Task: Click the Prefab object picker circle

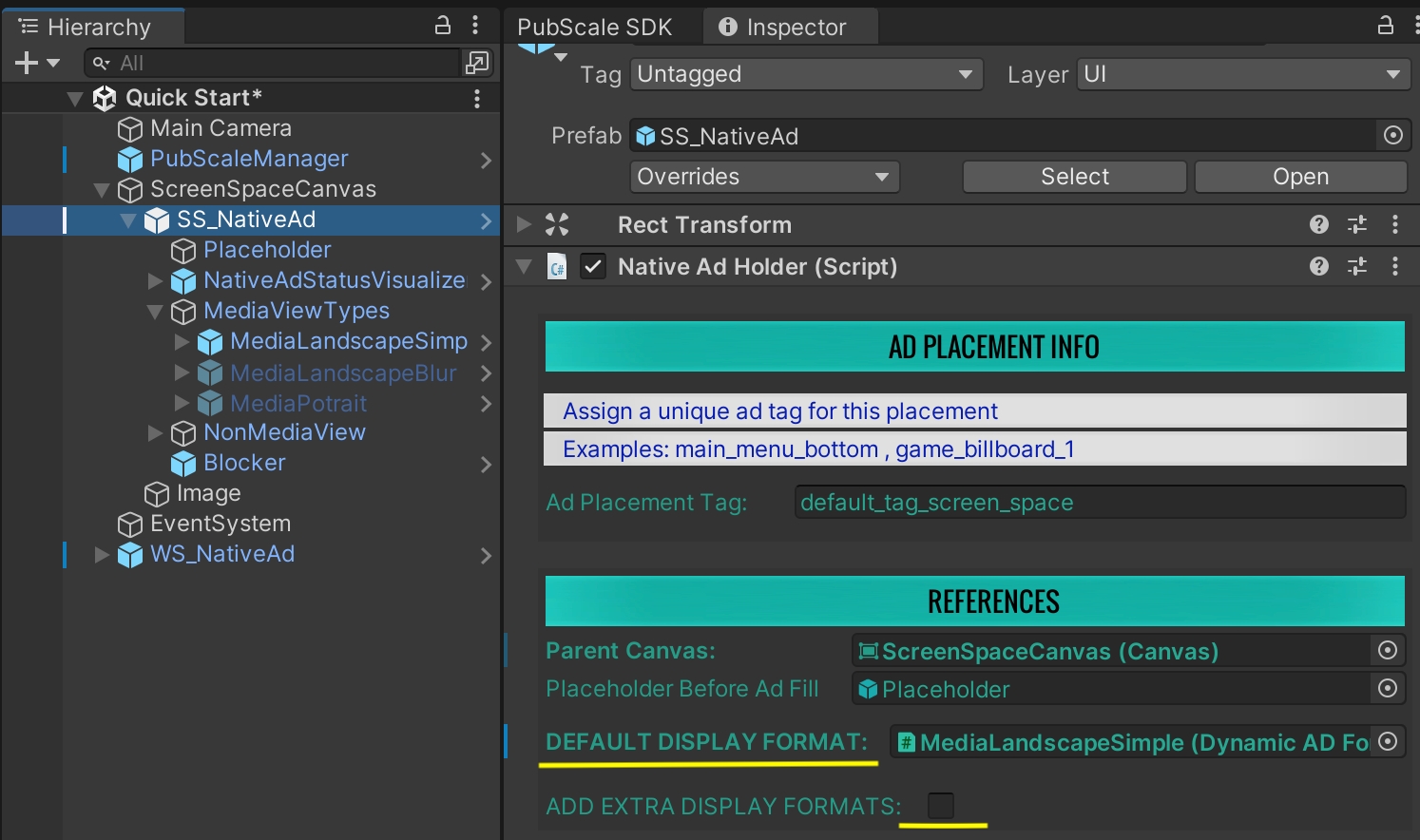Action: point(1393,136)
